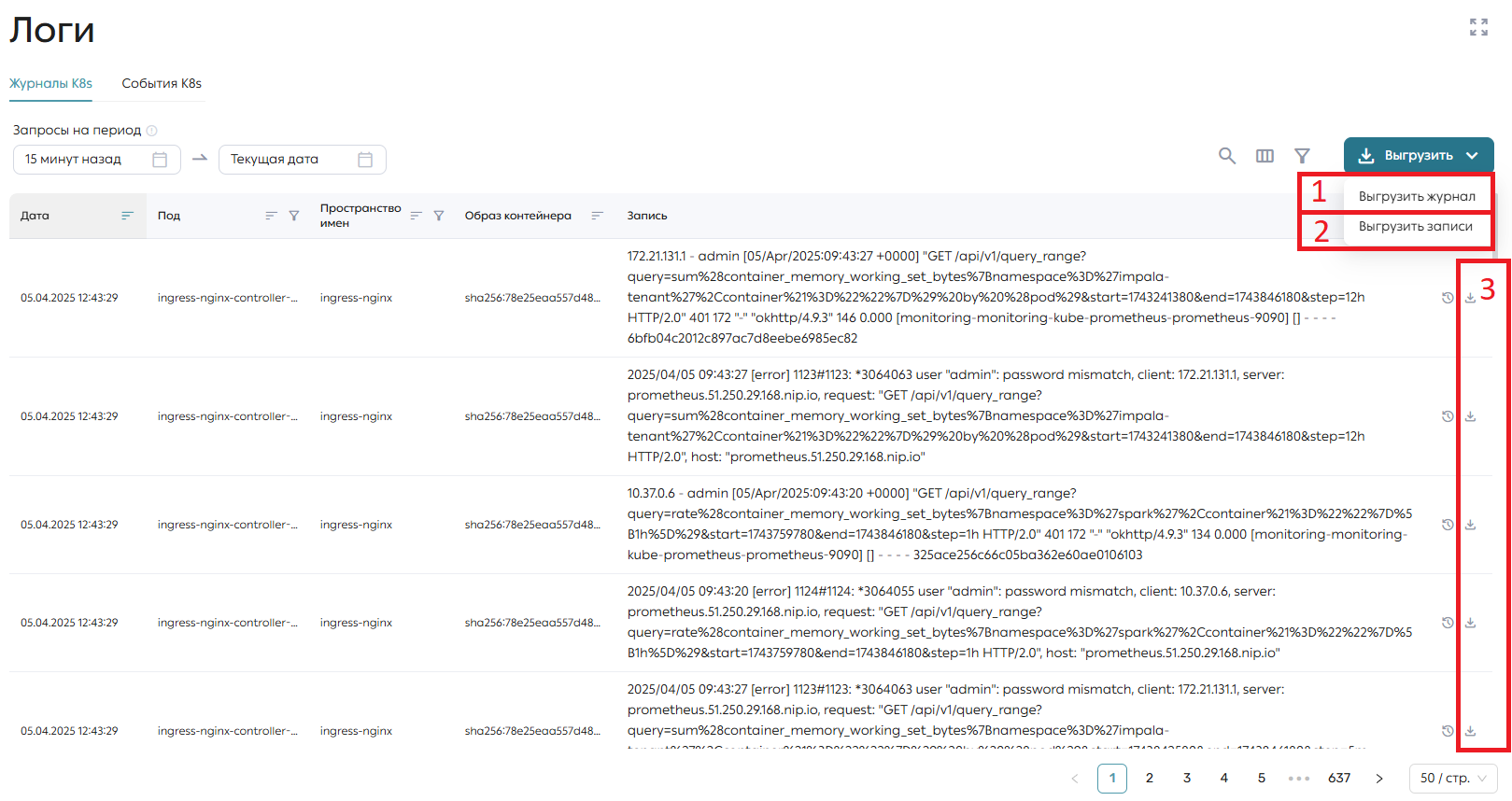Image resolution: width=1512 pixels, height=801 pixels.
Task: Go to page 1
Action: 1112,779
